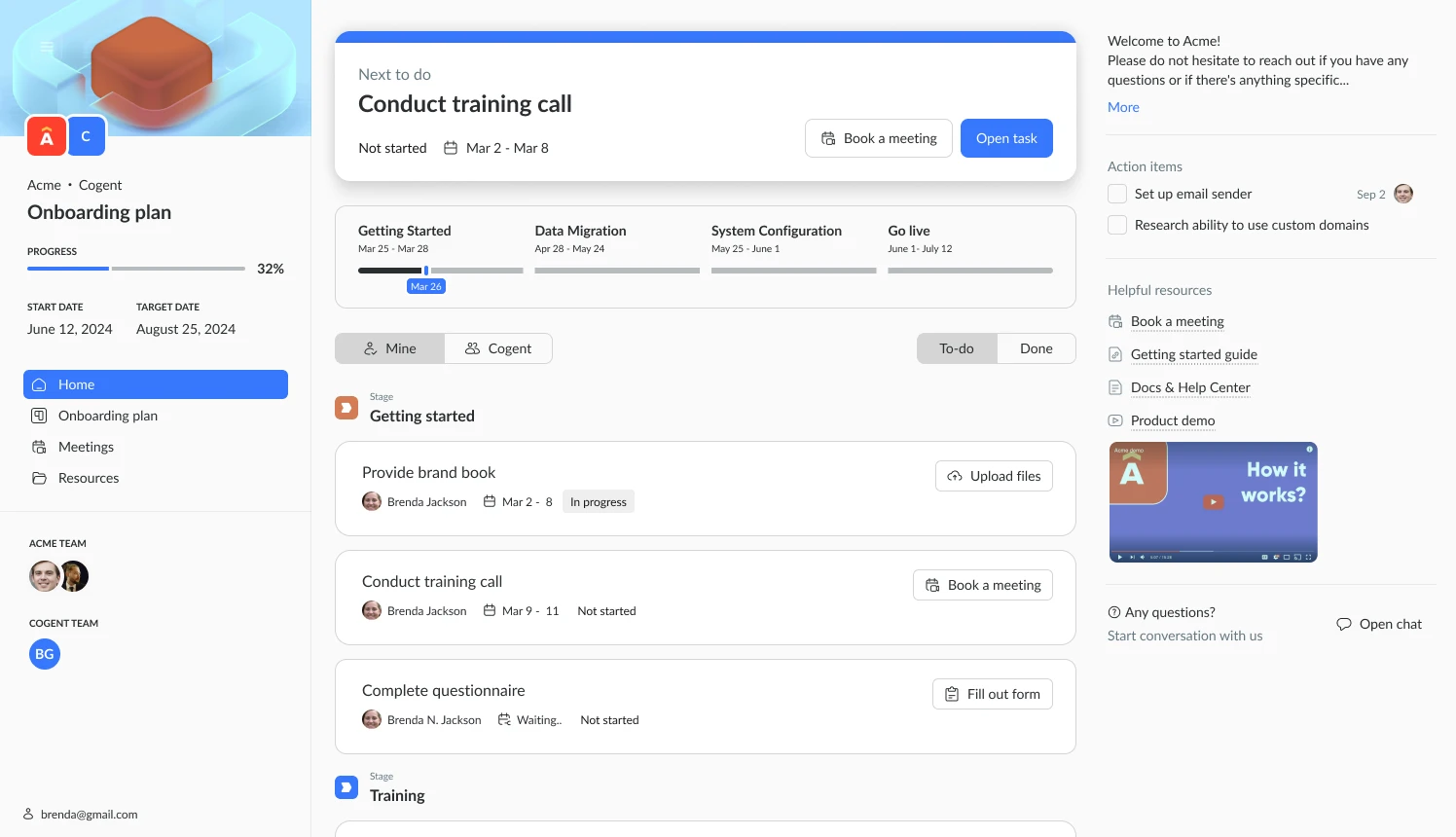Click the Getting Started phase progress bar
Image resolution: width=1456 pixels, height=837 pixels.
(x=441, y=271)
